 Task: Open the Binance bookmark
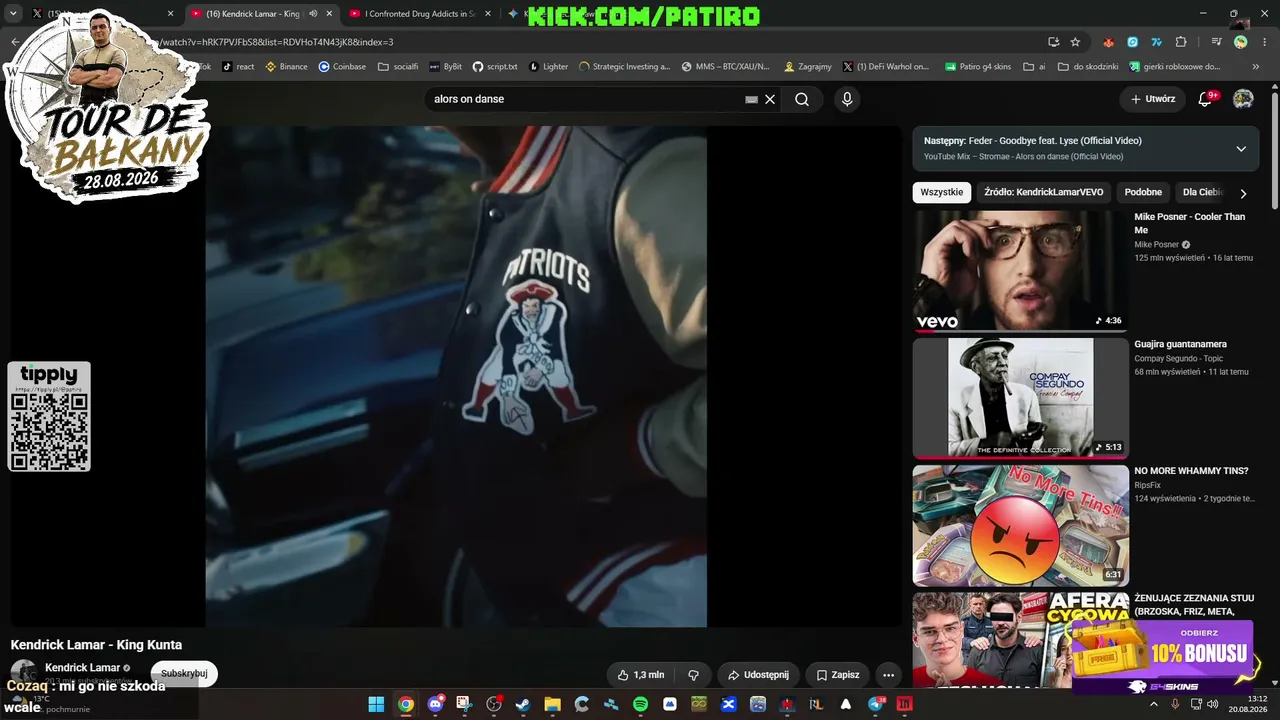(x=286, y=67)
